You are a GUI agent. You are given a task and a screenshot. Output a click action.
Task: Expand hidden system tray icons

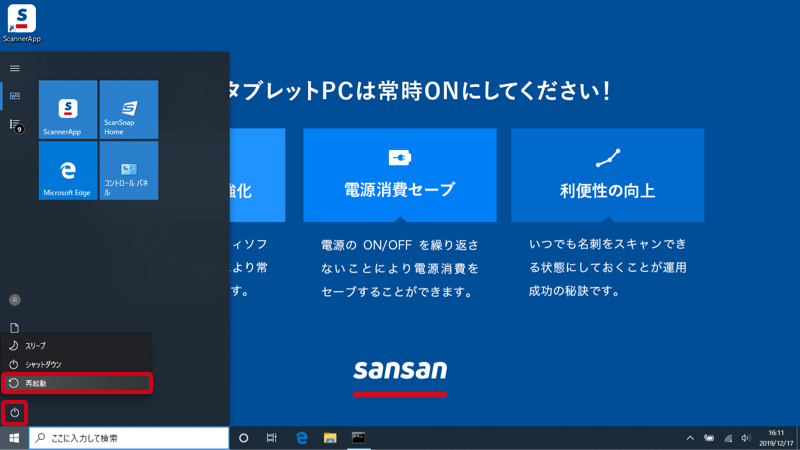[x=690, y=438]
